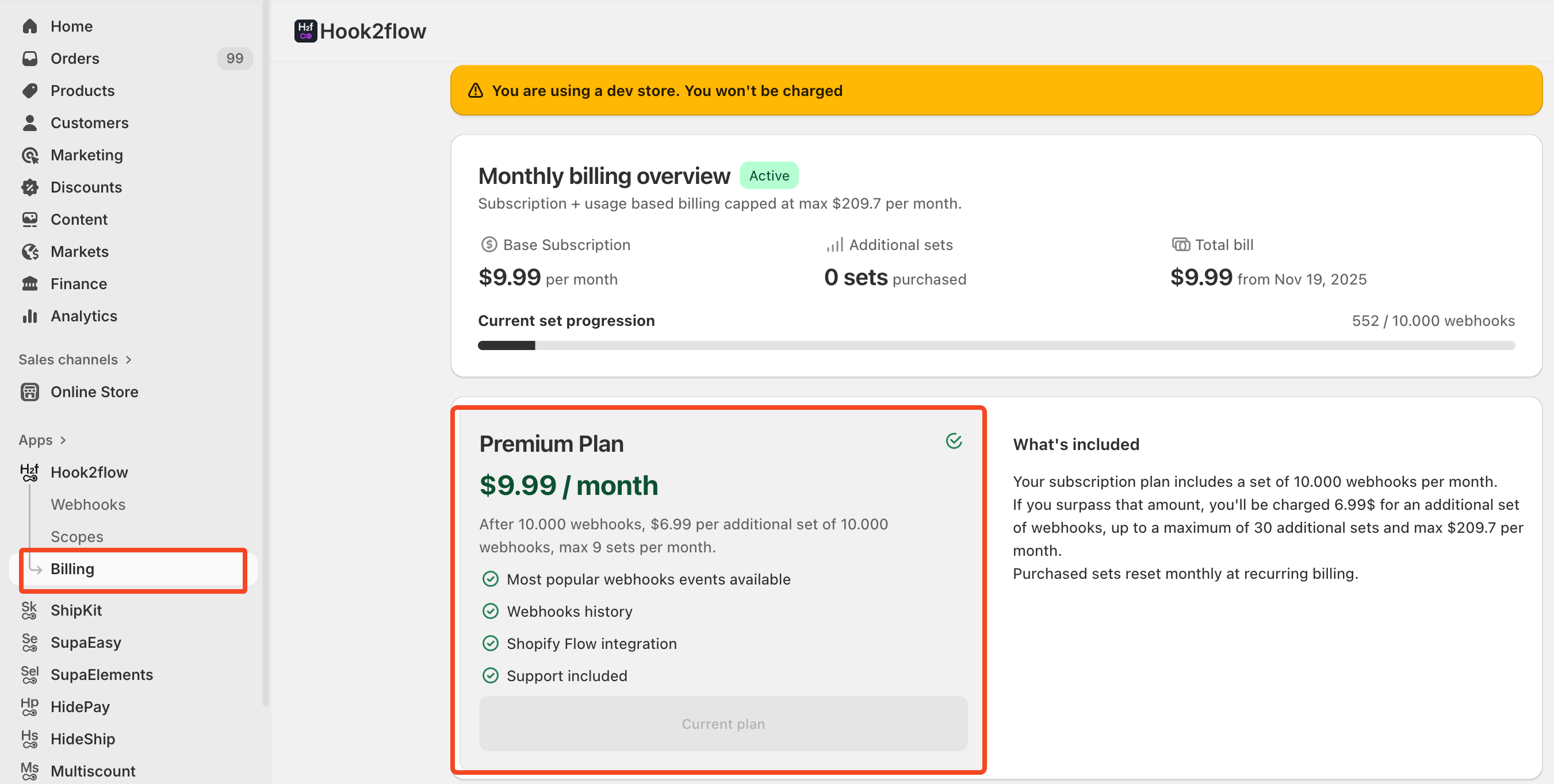Click the Shopify Flow integration check icon

click(x=491, y=644)
